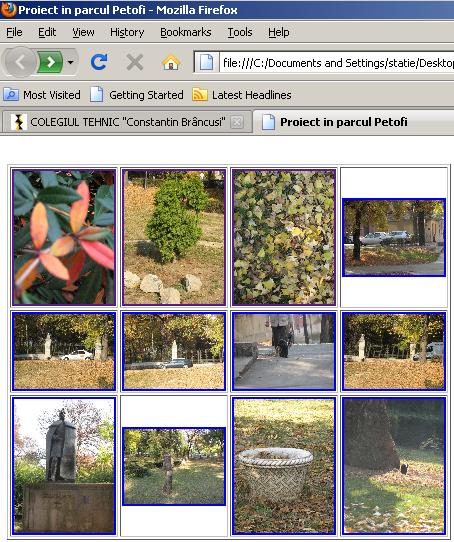Click the Firefox logo in title bar
Image resolution: width=454 pixels, height=542 pixels.
8,9
